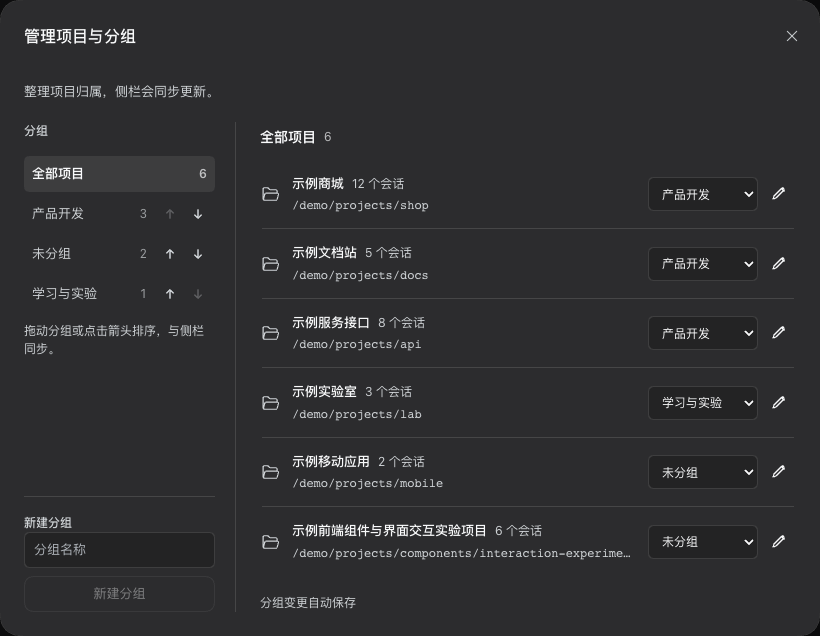Click the 2 个会话 count

pos(402,462)
